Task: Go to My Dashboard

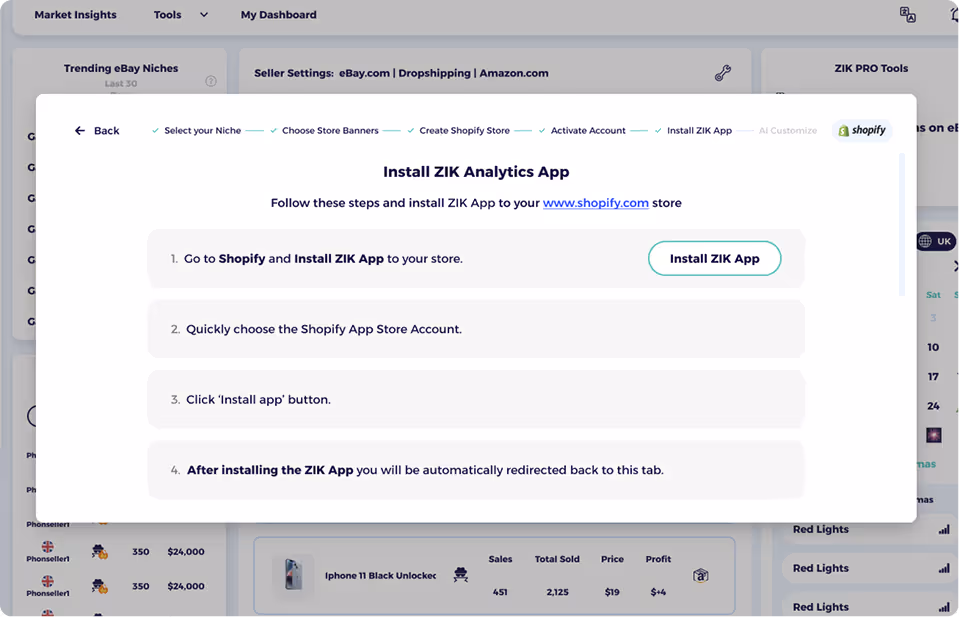Action: click(x=278, y=15)
